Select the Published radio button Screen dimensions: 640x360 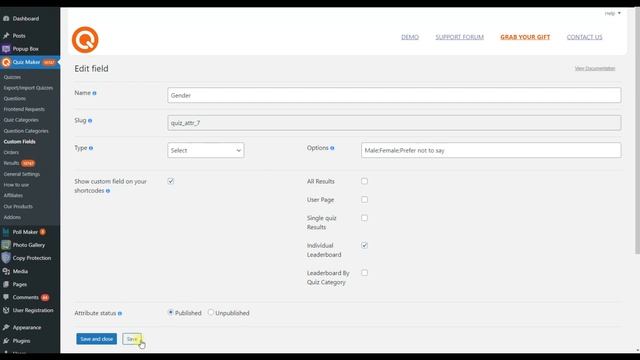[171, 312]
